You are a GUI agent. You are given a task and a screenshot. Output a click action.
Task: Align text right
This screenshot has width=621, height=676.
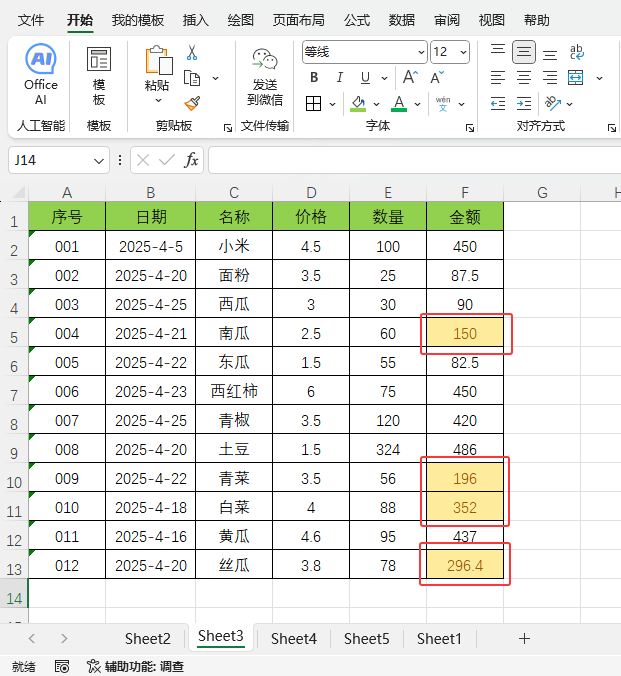pos(550,78)
